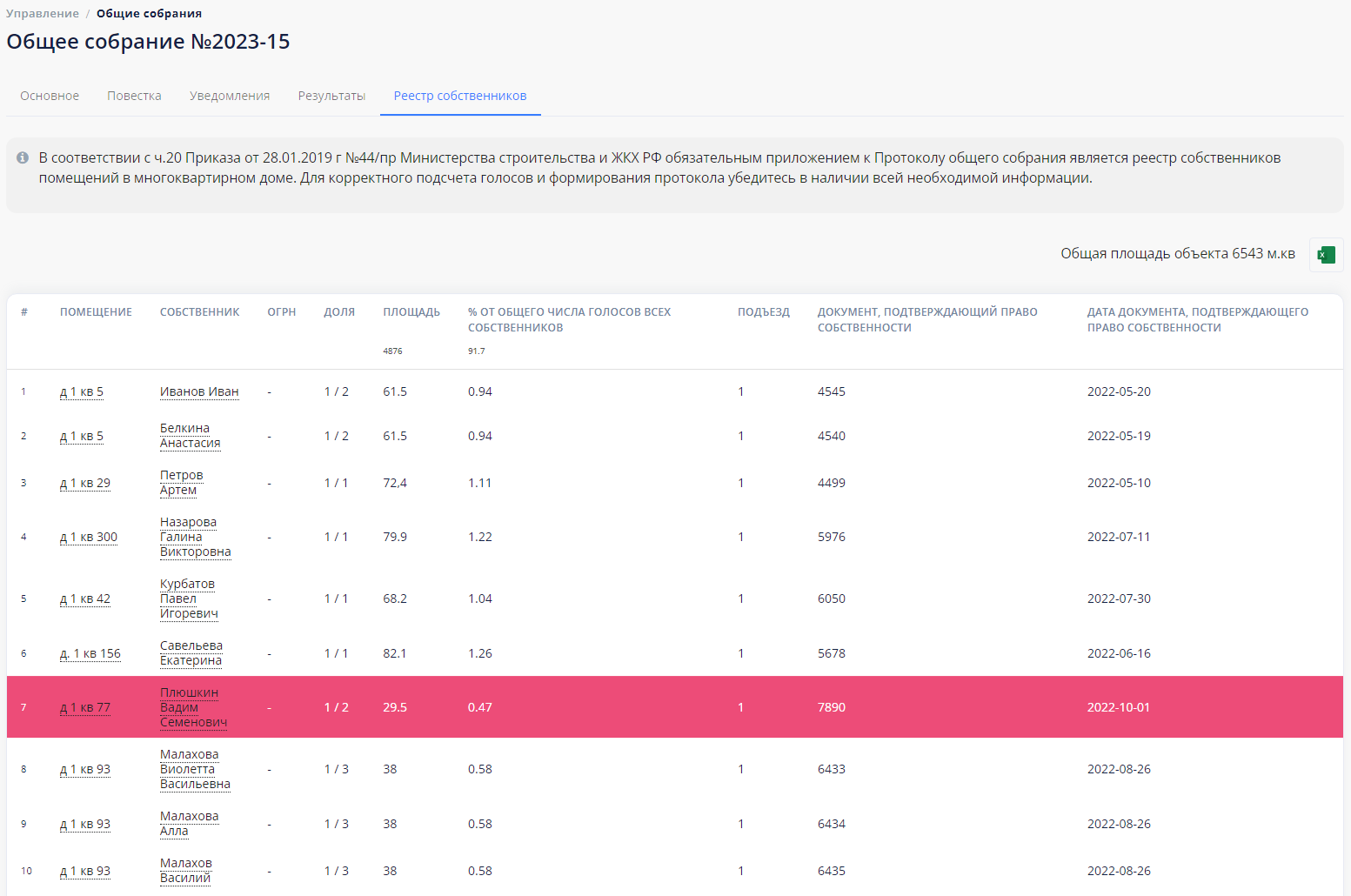Image resolution: width=1351 pixels, height=896 pixels.
Task: Open owner Назарова Галина Викторовна
Action: tap(196, 537)
